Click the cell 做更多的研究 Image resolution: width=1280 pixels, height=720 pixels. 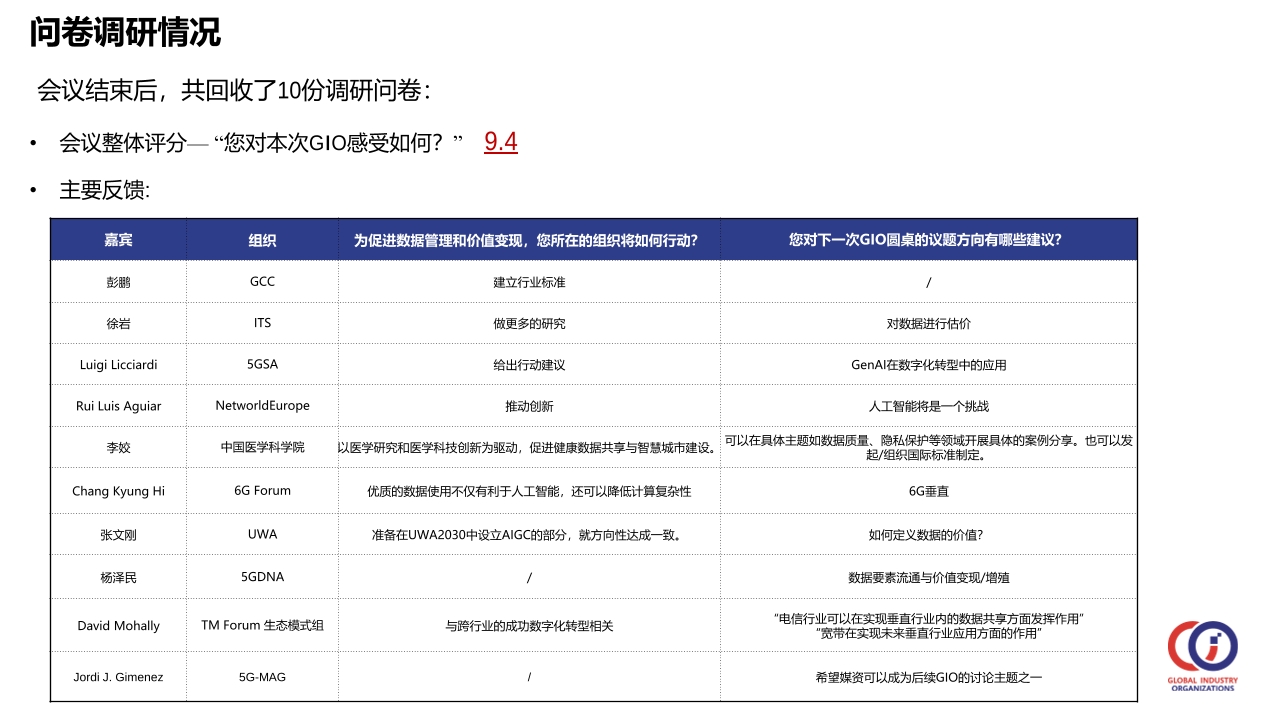529,323
